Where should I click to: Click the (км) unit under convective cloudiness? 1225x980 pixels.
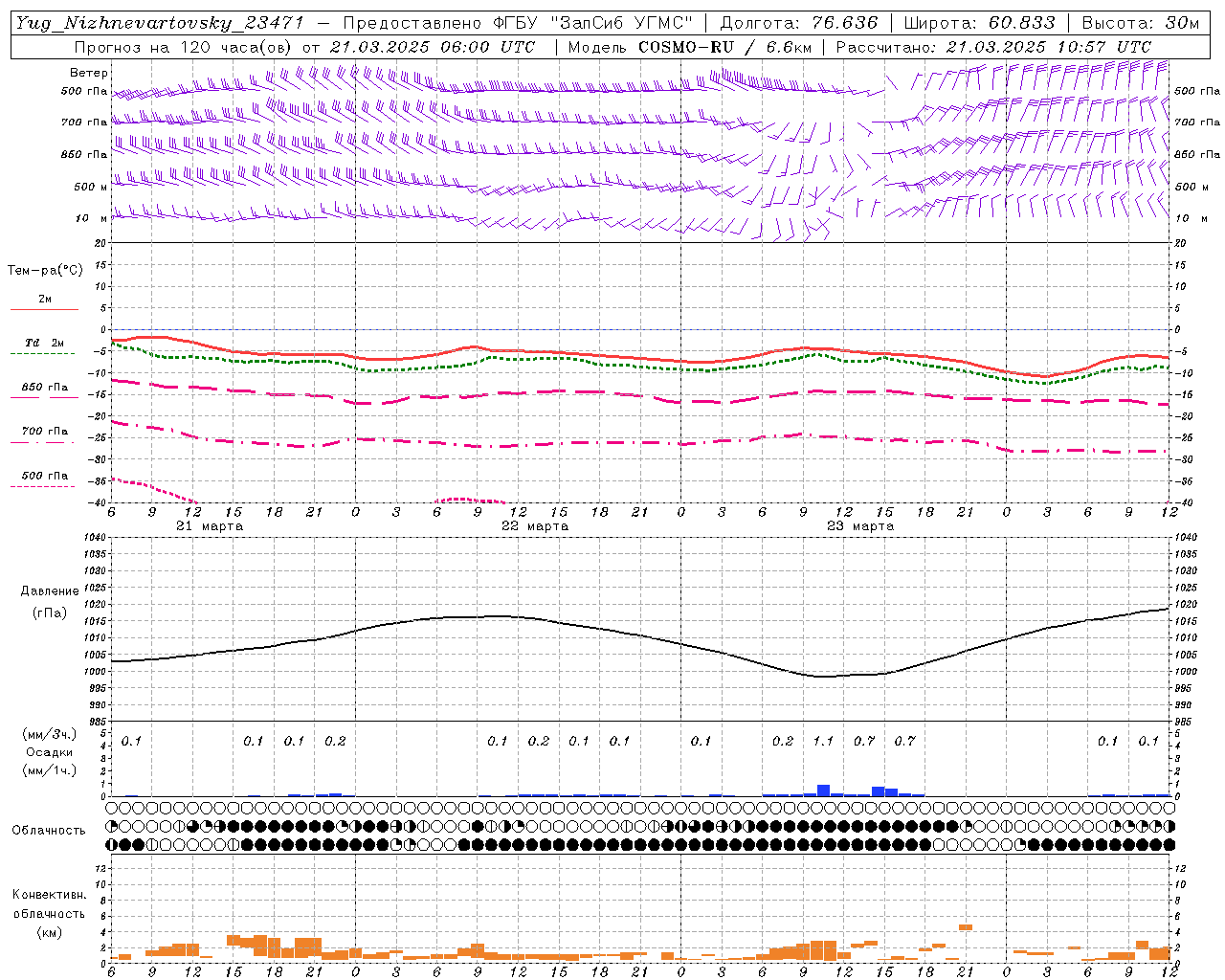tap(50, 931)
